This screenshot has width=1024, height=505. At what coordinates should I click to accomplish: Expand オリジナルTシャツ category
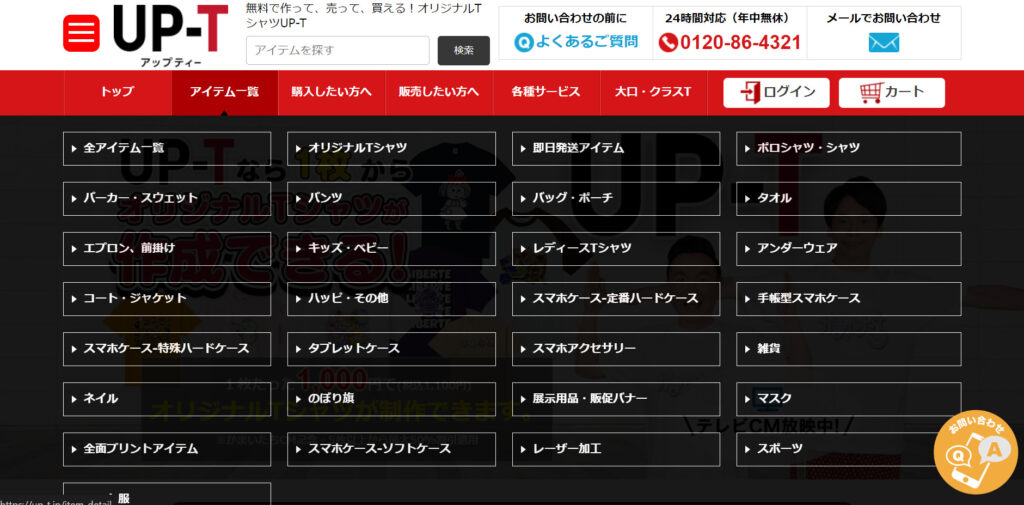391,148
